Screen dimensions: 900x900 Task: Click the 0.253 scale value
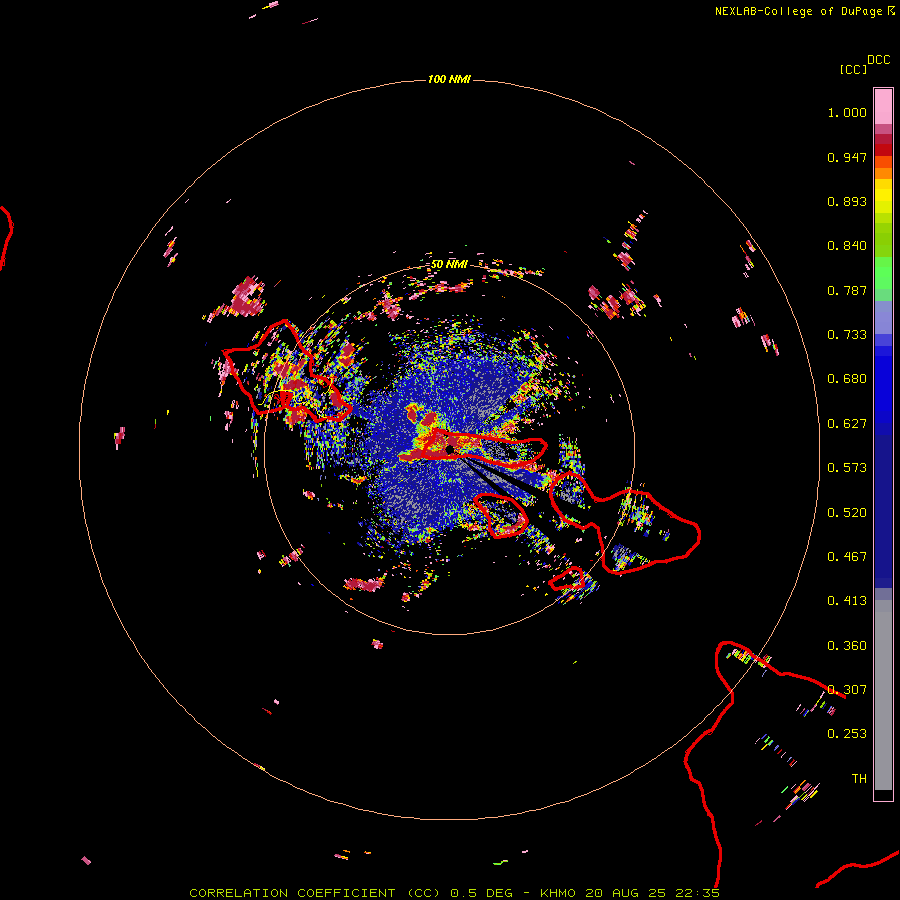[x=847, y=734]
